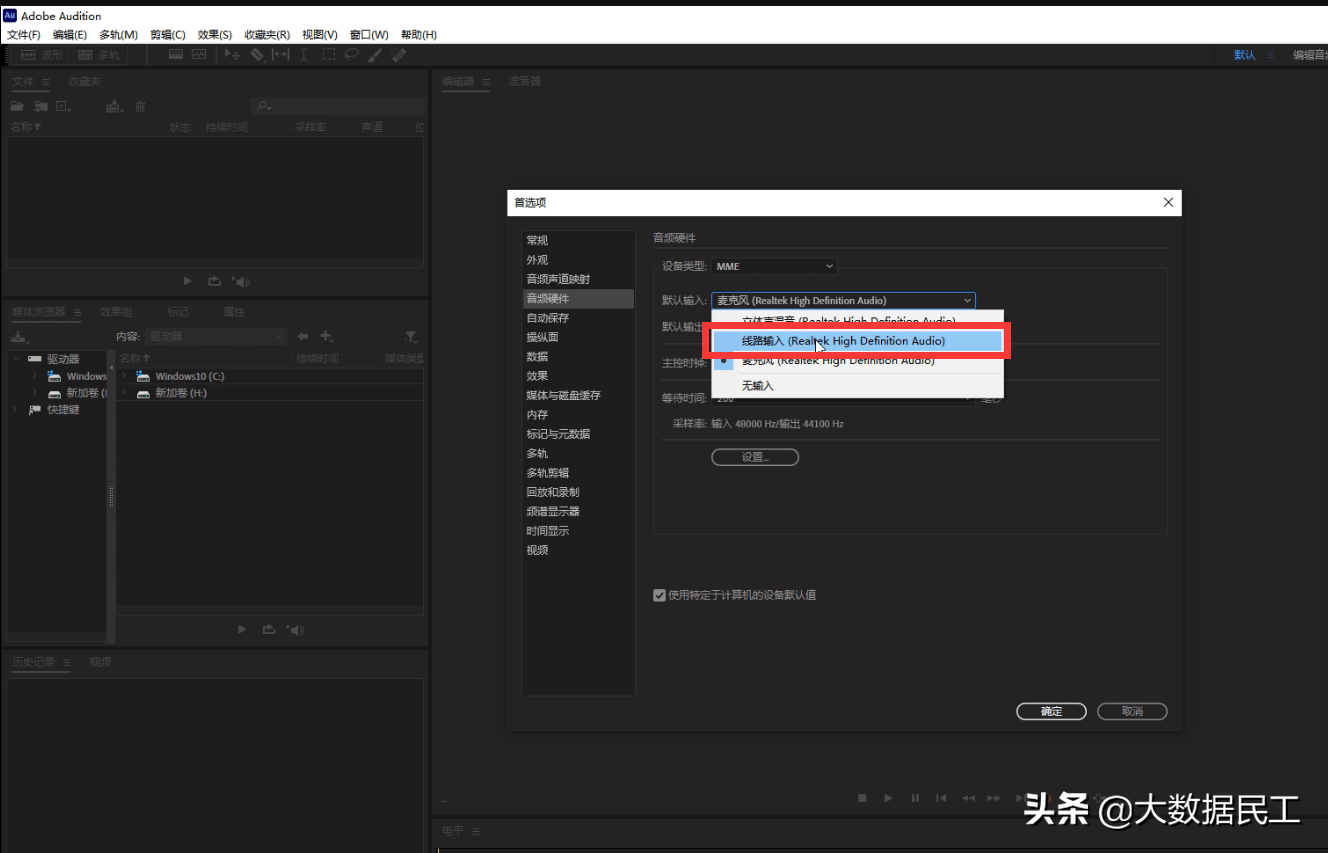
Task: Open the Files search dropdown magnifier
Action: pos(263,106)
